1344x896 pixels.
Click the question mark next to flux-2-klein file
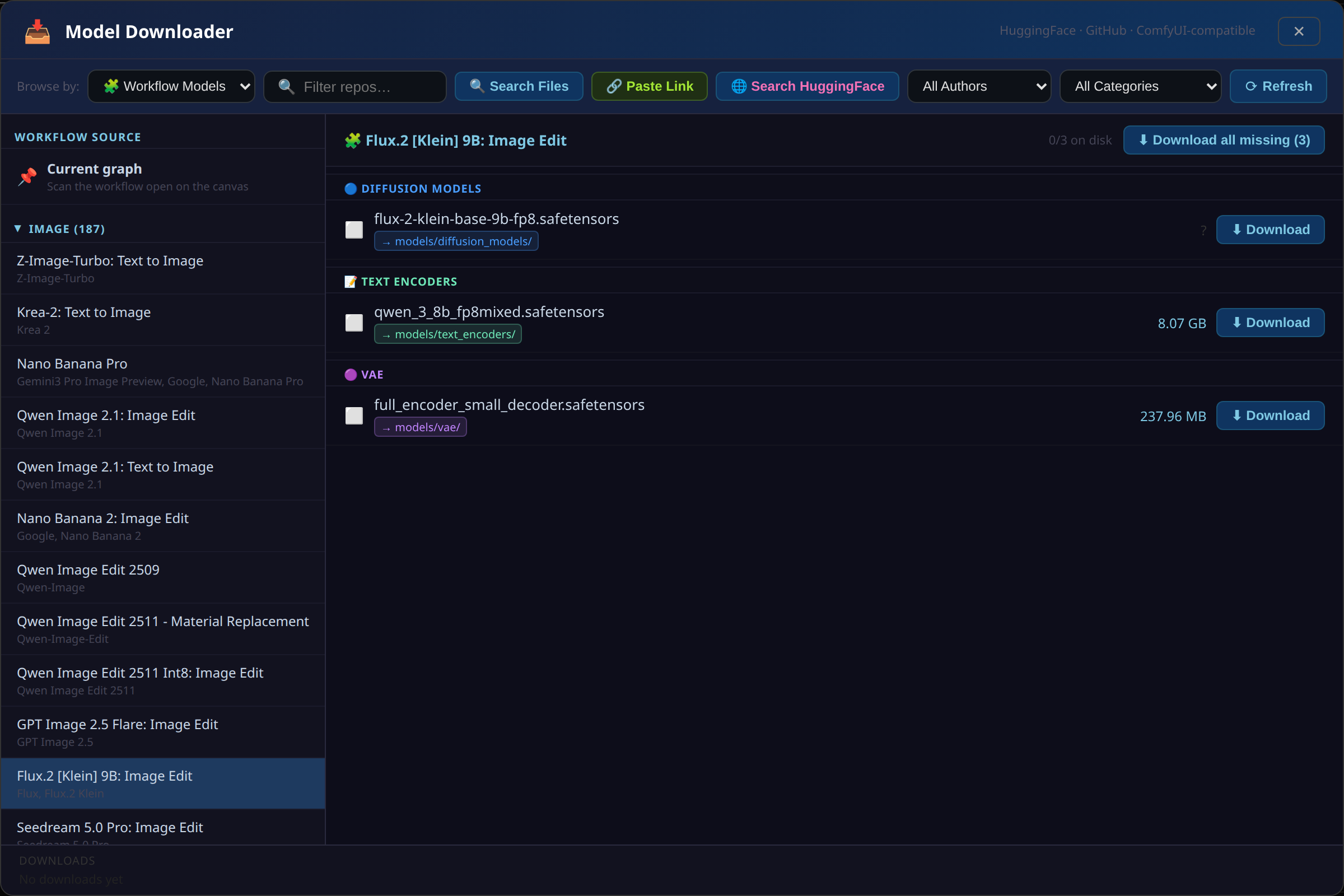point(1203,230)
